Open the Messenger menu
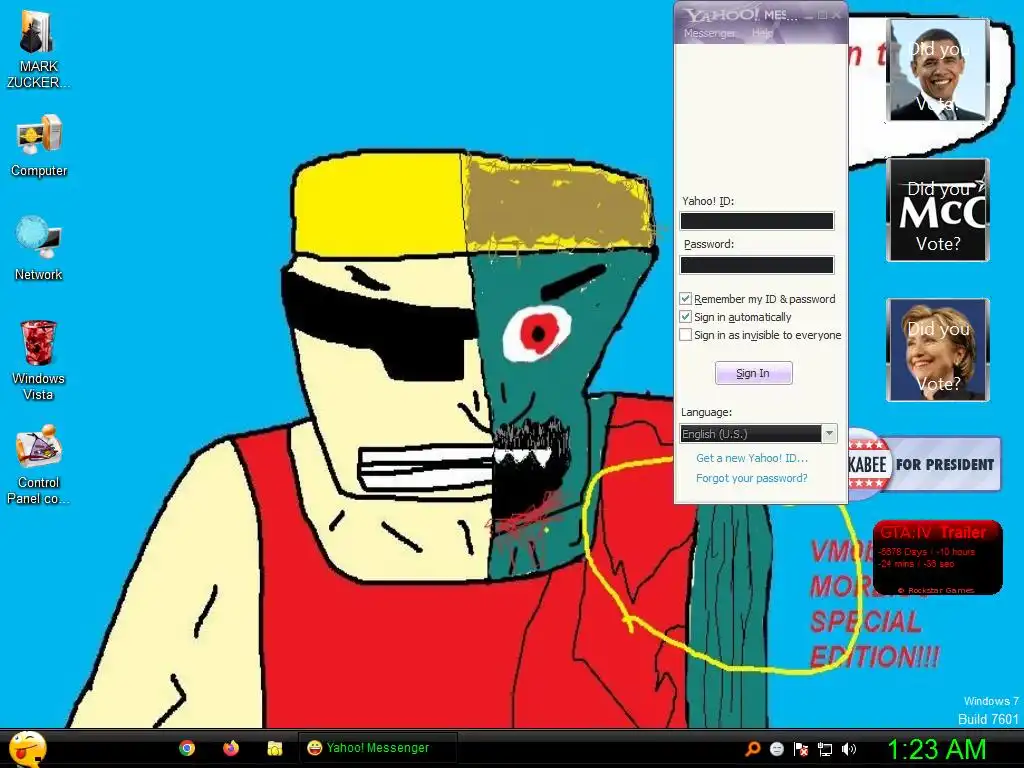This screenshot has height=768, width=1024. pyautogui.click(x=709, y=33)
